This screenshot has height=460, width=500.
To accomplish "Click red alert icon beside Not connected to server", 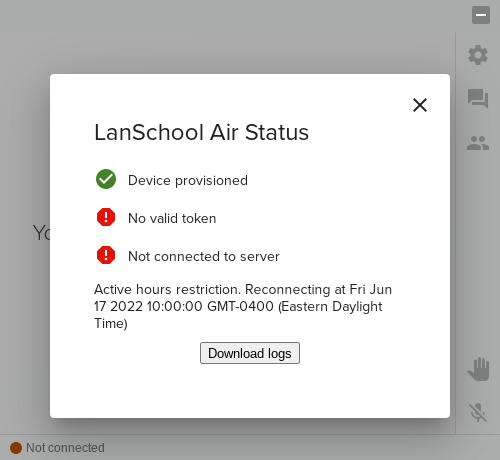I will pyautogui.click(x=106, y=255).
